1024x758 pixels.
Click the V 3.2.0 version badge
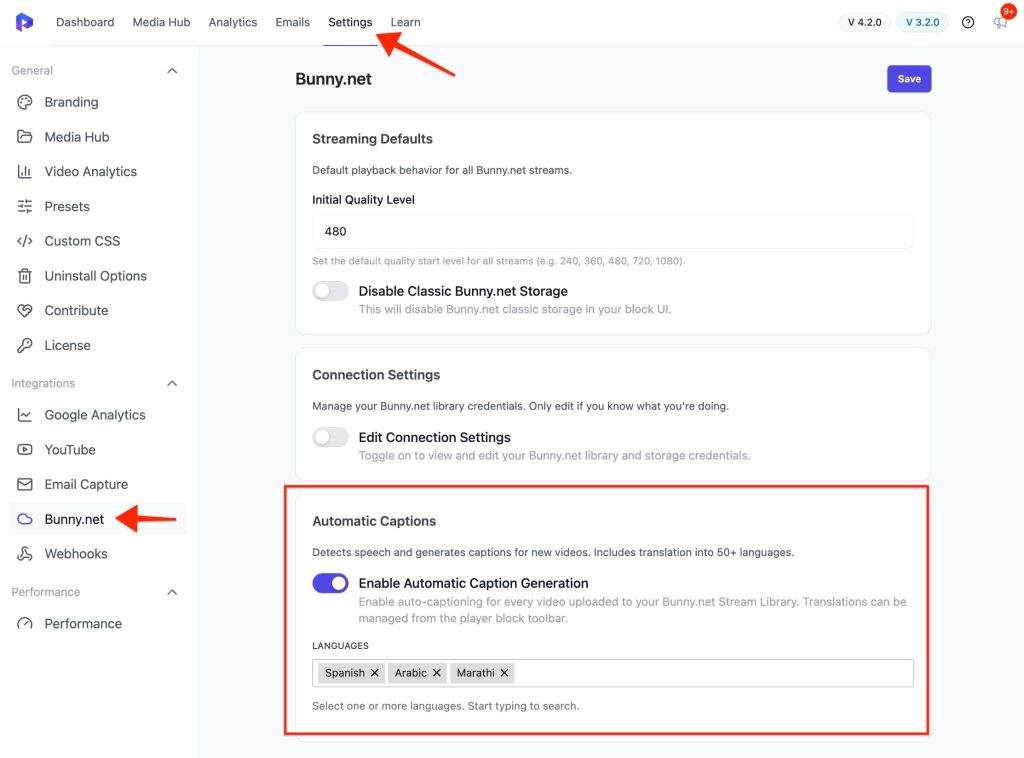(923, 22)
